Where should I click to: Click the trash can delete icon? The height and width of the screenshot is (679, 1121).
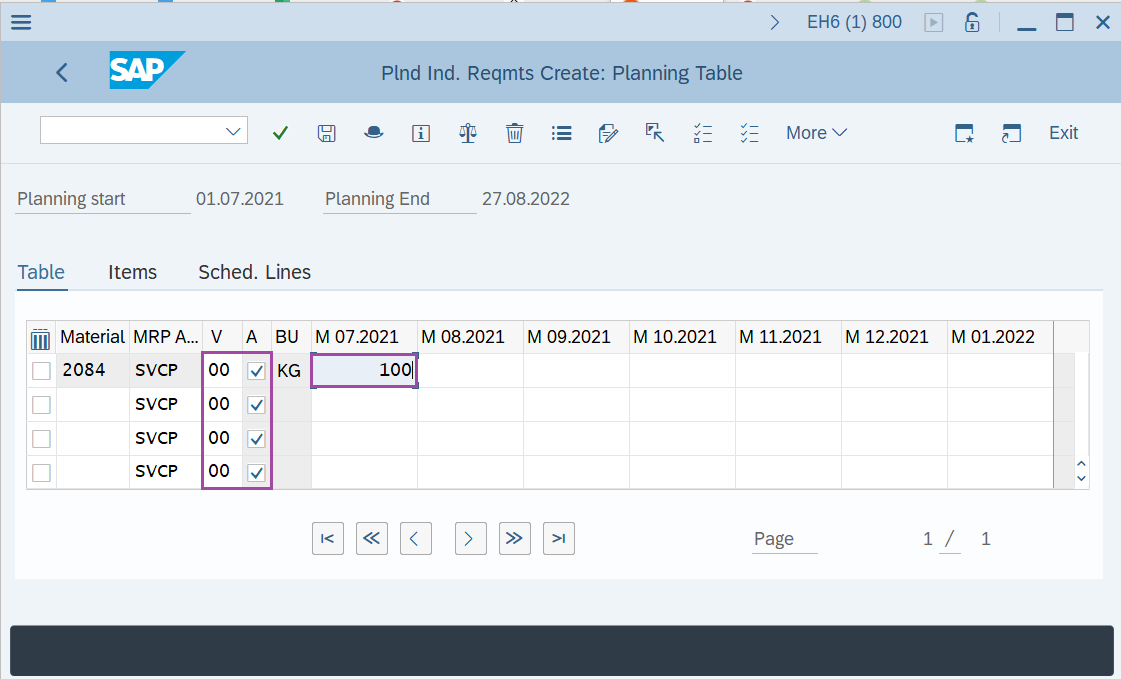[514, 133]
